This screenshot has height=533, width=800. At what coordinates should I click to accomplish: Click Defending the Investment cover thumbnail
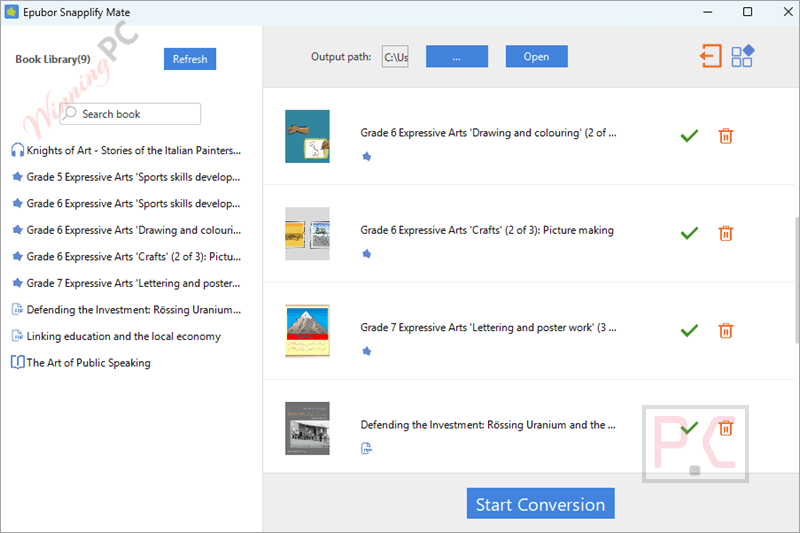point(307,428)
